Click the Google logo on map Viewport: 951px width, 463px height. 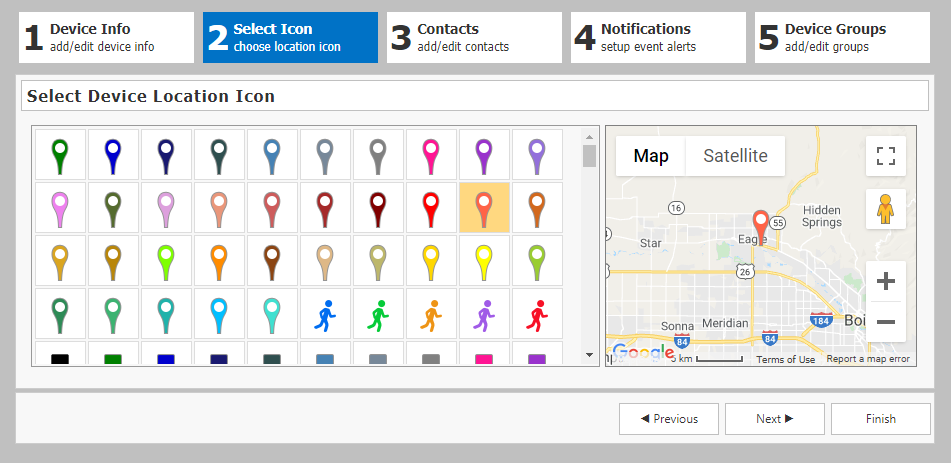coord(643,352)
